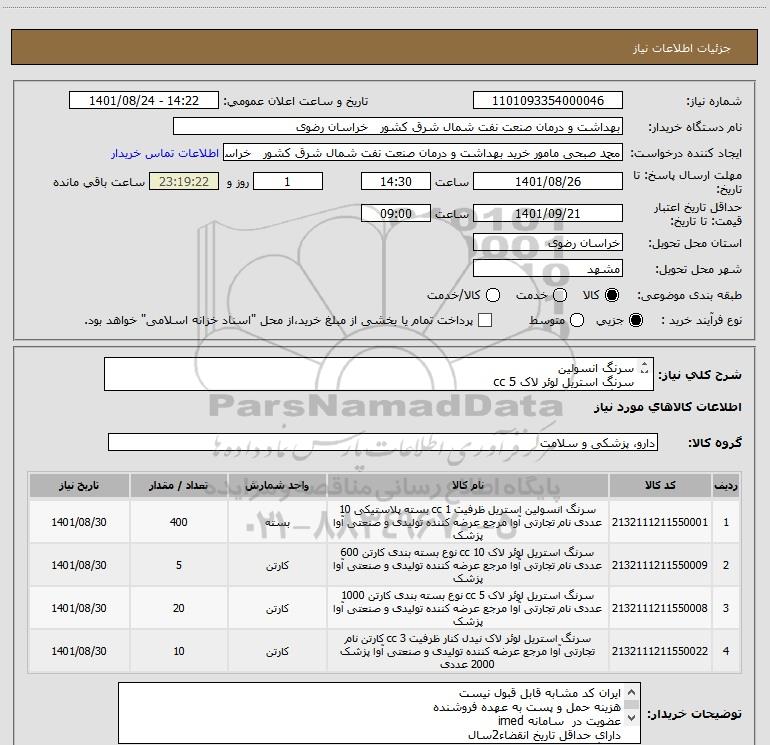This screenshot has height=745, width=770.
Task: Click the remaining days field showing 1
Action: point(288,182)
